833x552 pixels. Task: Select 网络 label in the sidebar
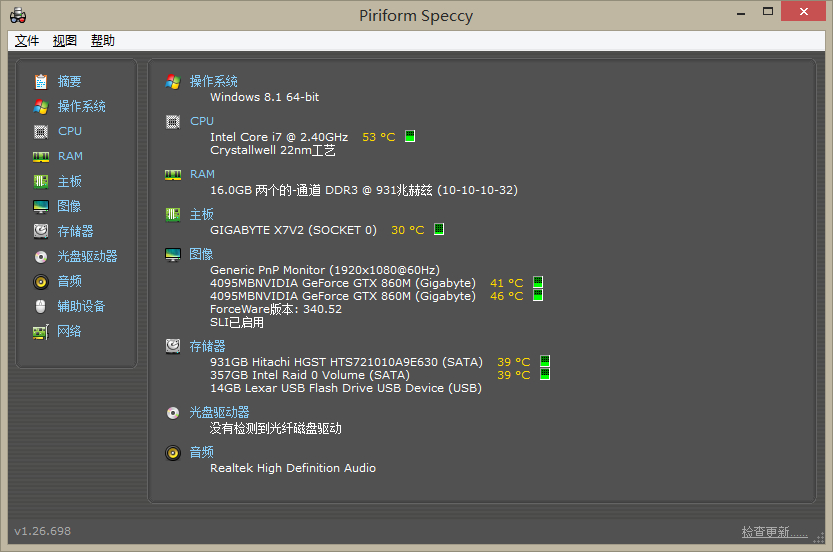[x=70, y=332]
